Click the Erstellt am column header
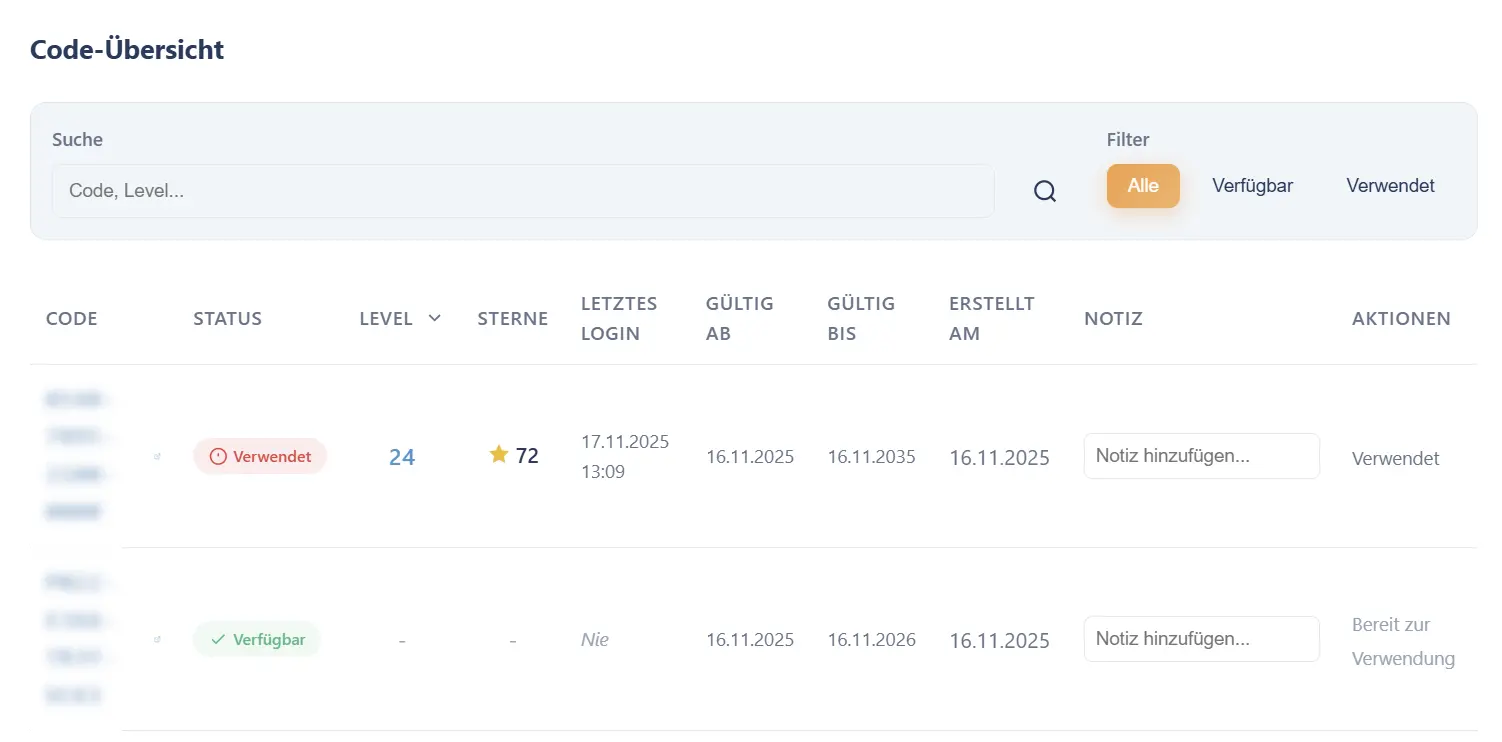The image size is (1502, 742). click(x=991, y=318)
